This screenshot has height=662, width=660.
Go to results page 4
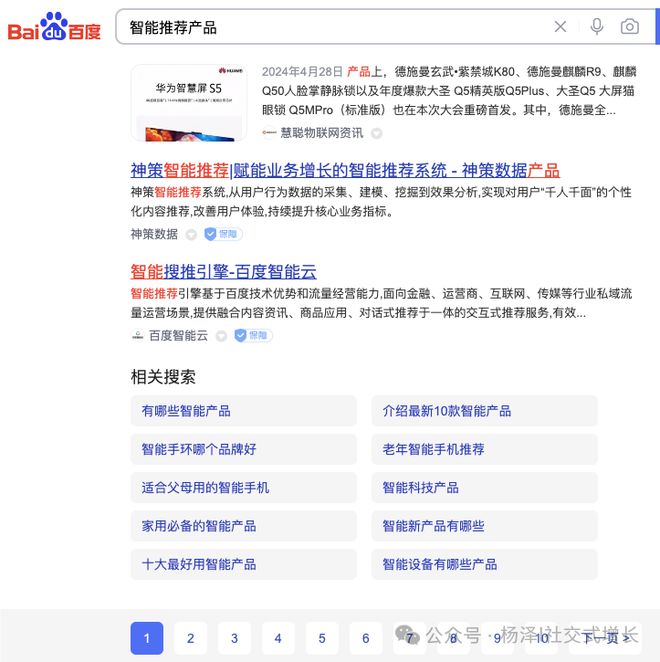(x=278, y=638)
